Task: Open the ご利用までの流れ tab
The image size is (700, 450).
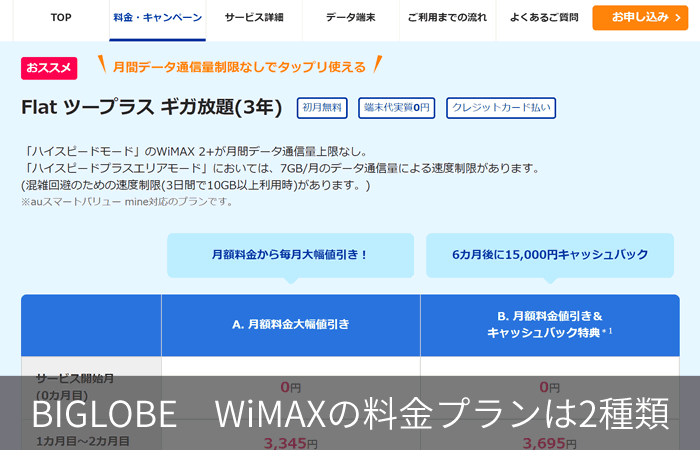Action: 447,18
